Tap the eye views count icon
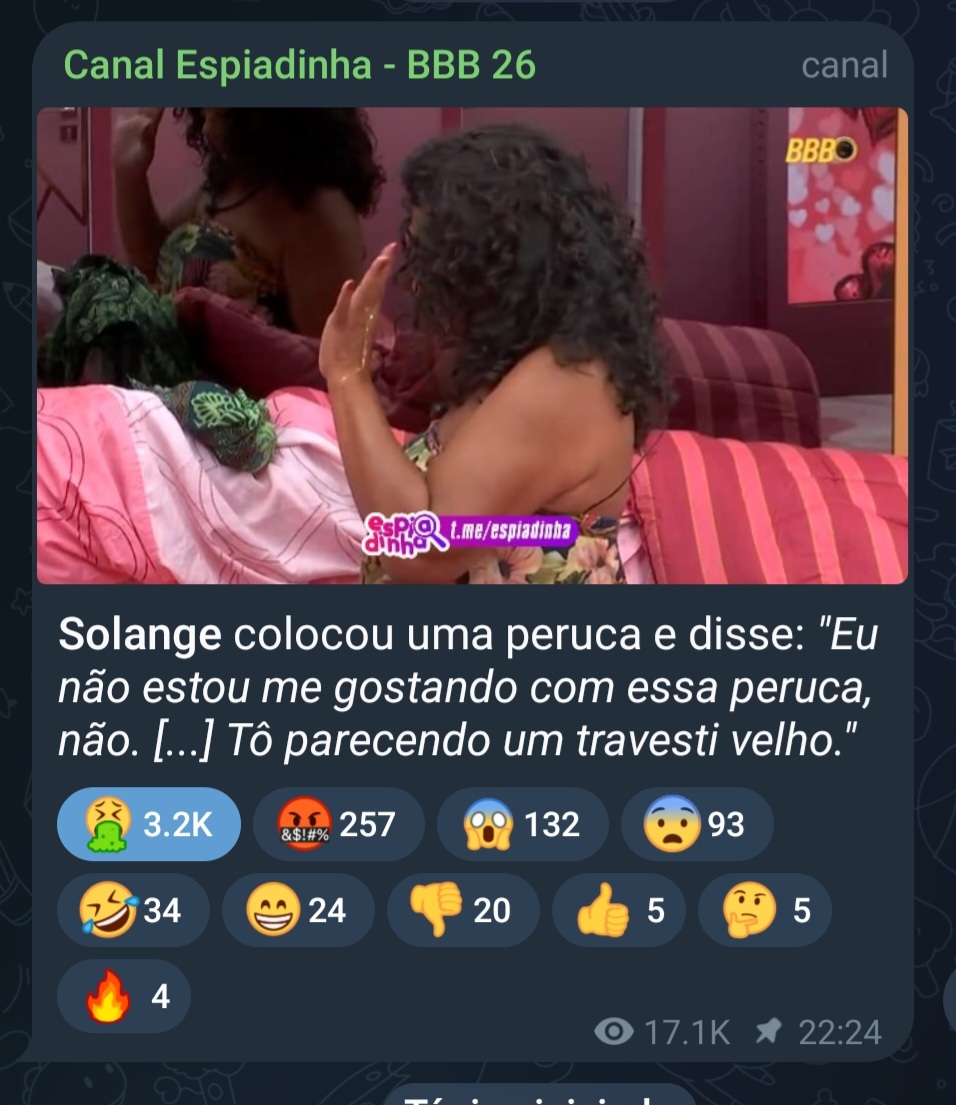Viewport: 956px width, 1105px height. tap(614, 1032)
